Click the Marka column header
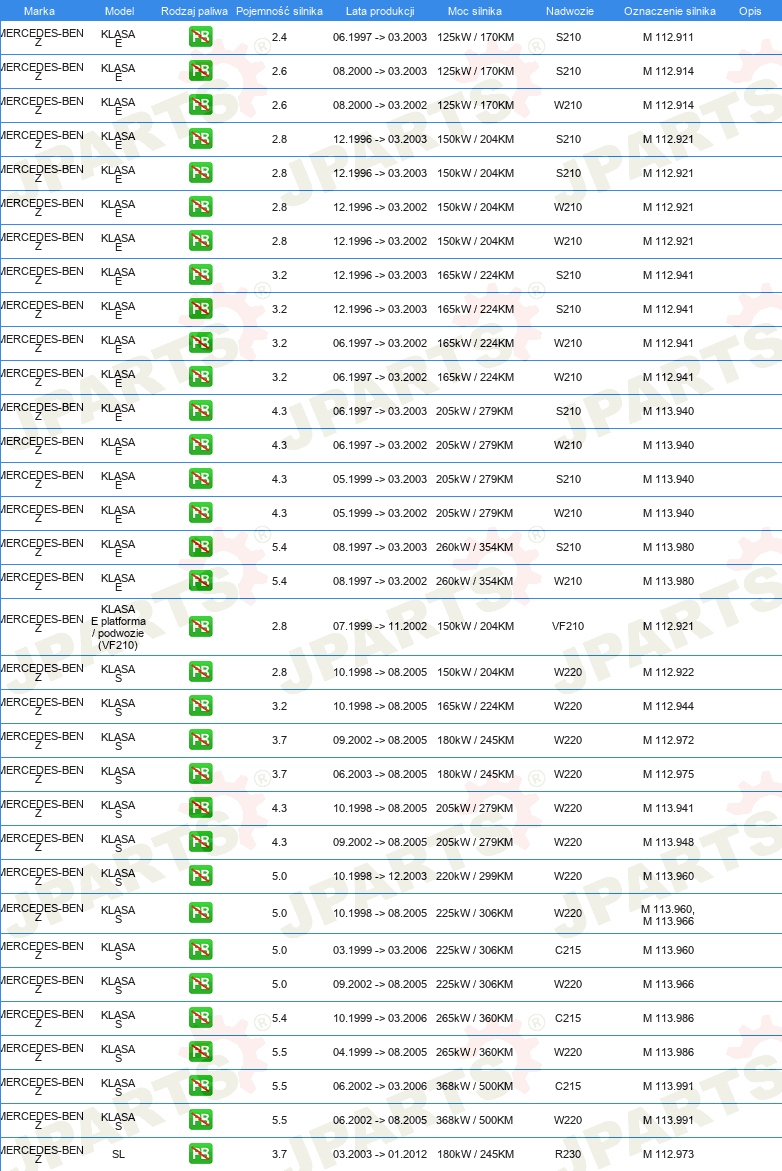The width and height of the screenshot is (782, 1171). click(39, 11)
